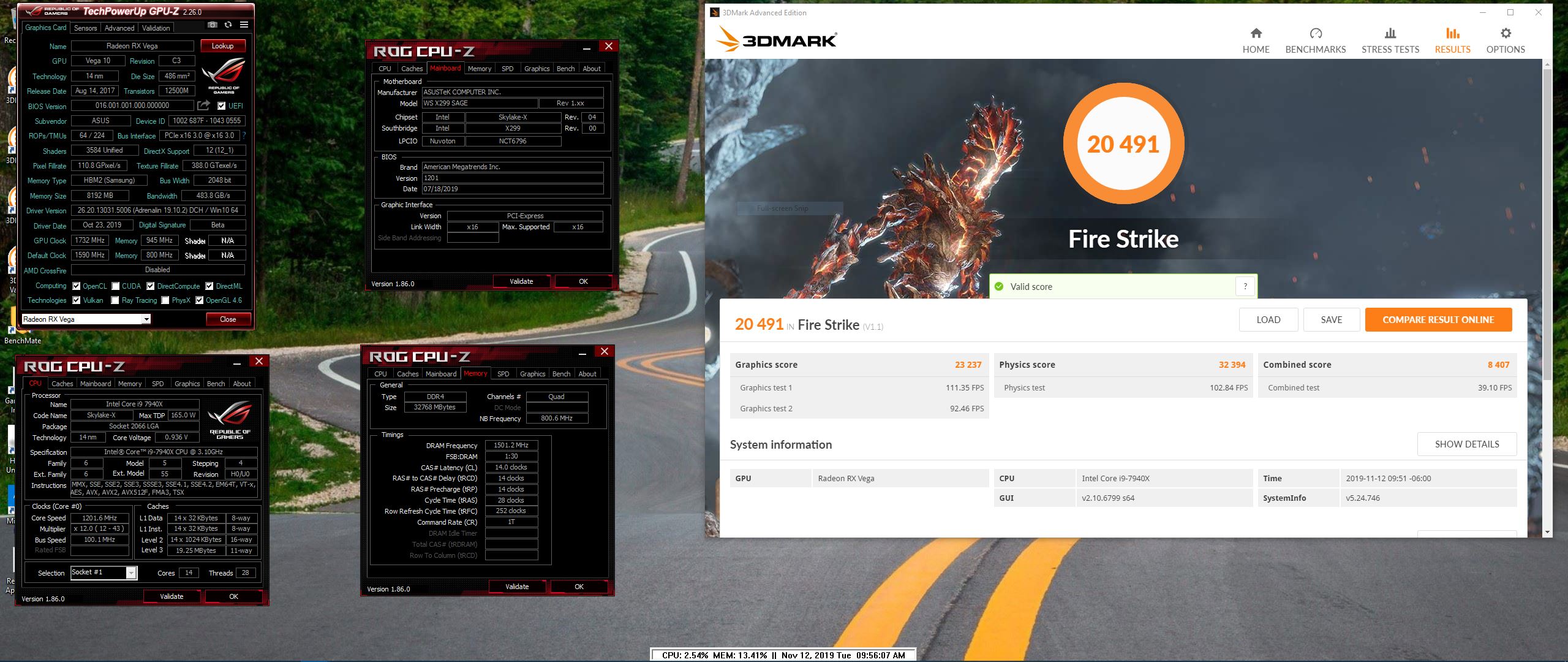Click SHOW DETAILS in System information

tap(1467, 444)
